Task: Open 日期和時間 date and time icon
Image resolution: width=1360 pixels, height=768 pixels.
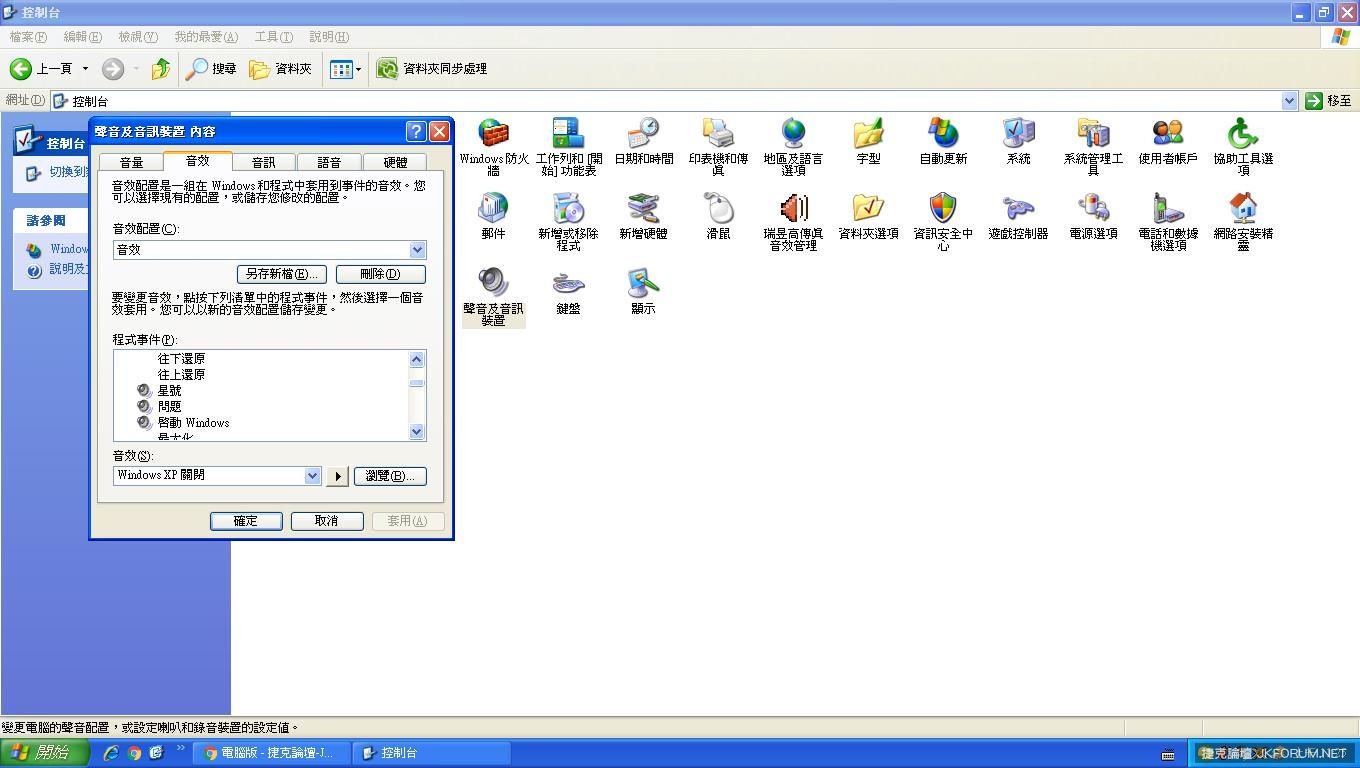Action: [x=643, y=135]
